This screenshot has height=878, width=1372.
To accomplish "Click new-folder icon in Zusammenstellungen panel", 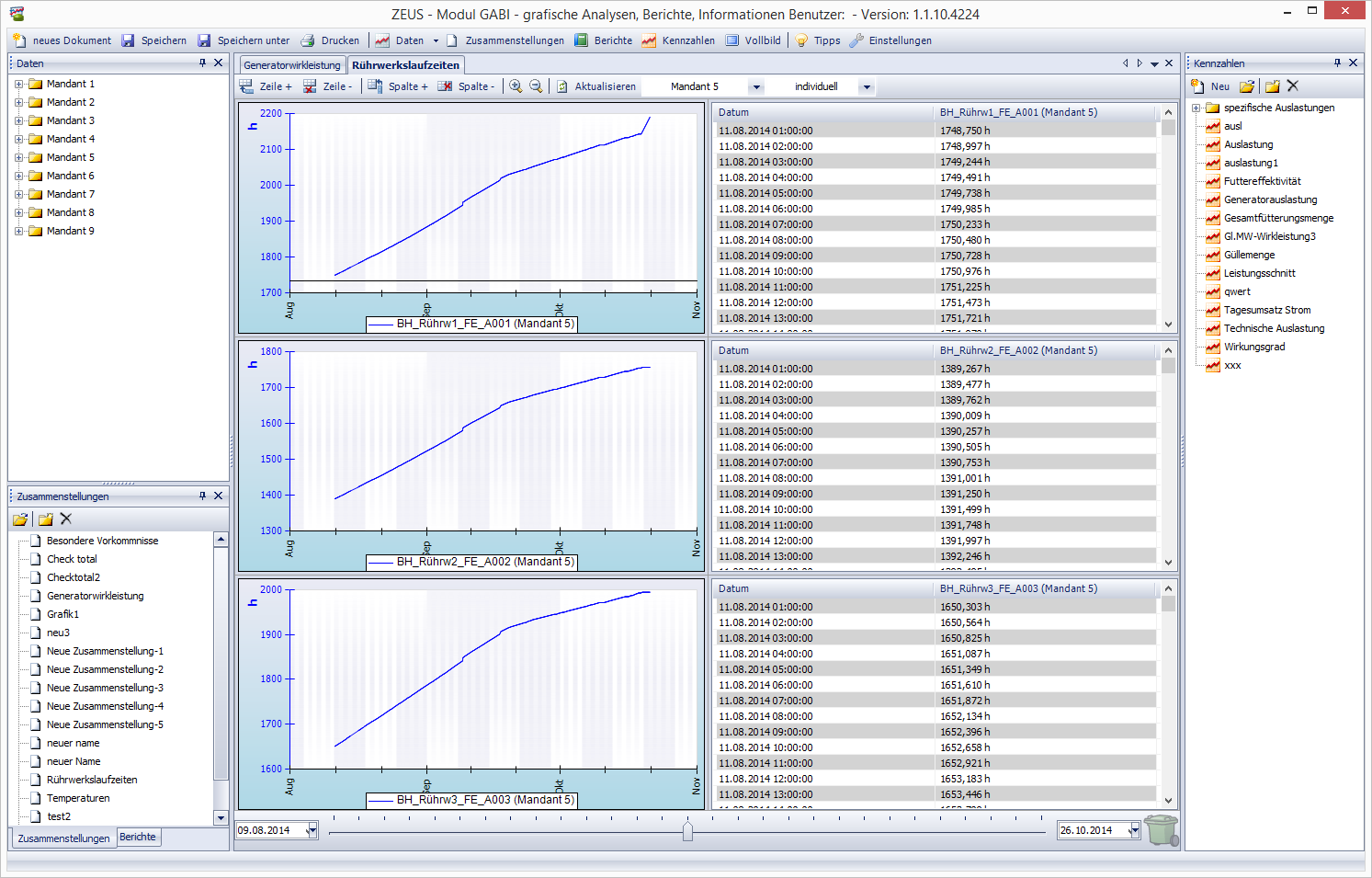I will point(46,519).
